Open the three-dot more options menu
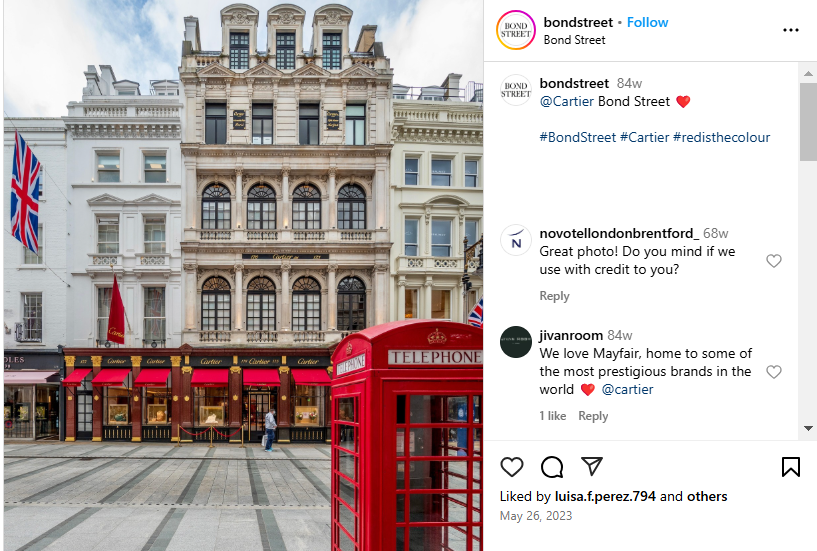Image resolution: width=817 pixels, height=551 pixels. point(790,30)
